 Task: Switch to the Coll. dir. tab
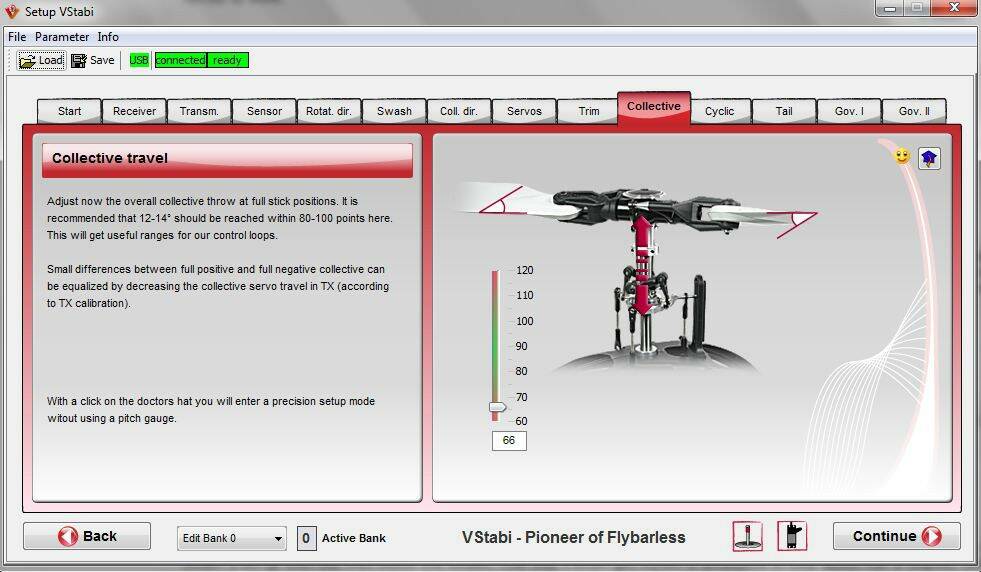point(459,111)
